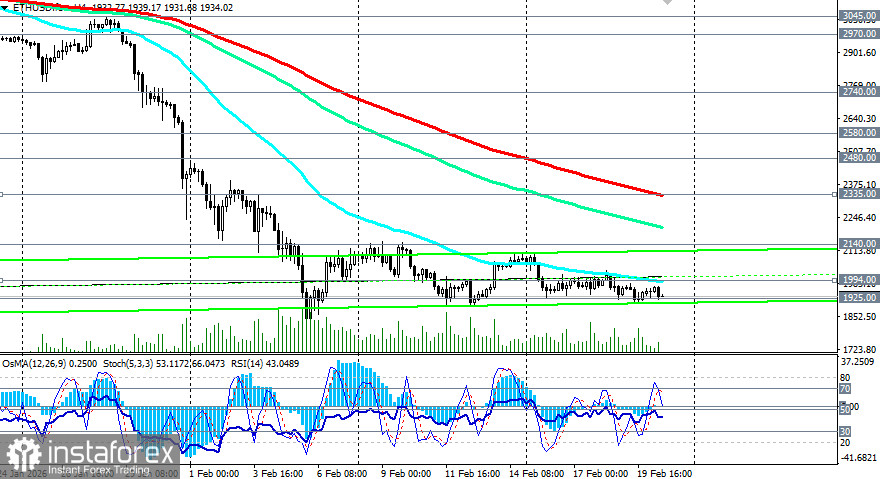
Task: Open the chart menu triangle beside ETHUSD
Action: [5, 8]
